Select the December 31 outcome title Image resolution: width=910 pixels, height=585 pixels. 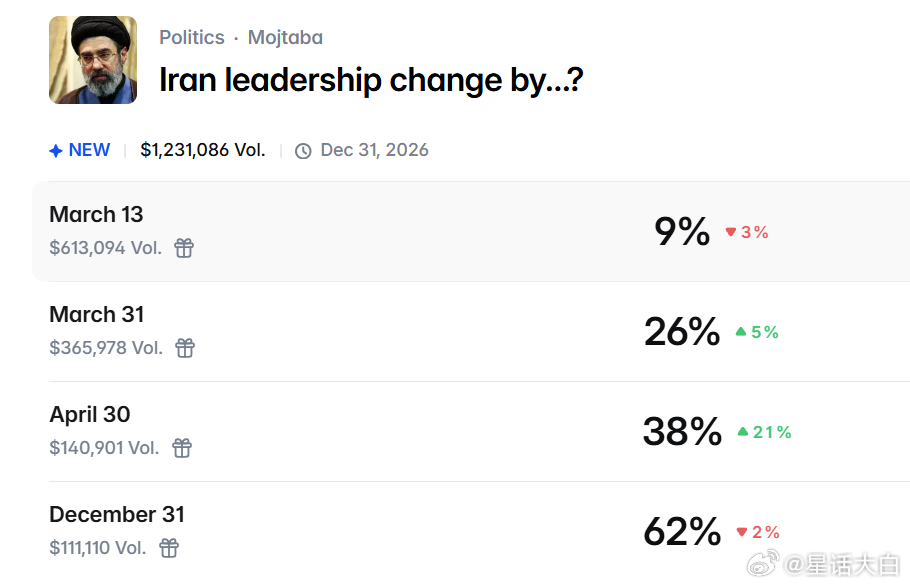click(117, 515)
